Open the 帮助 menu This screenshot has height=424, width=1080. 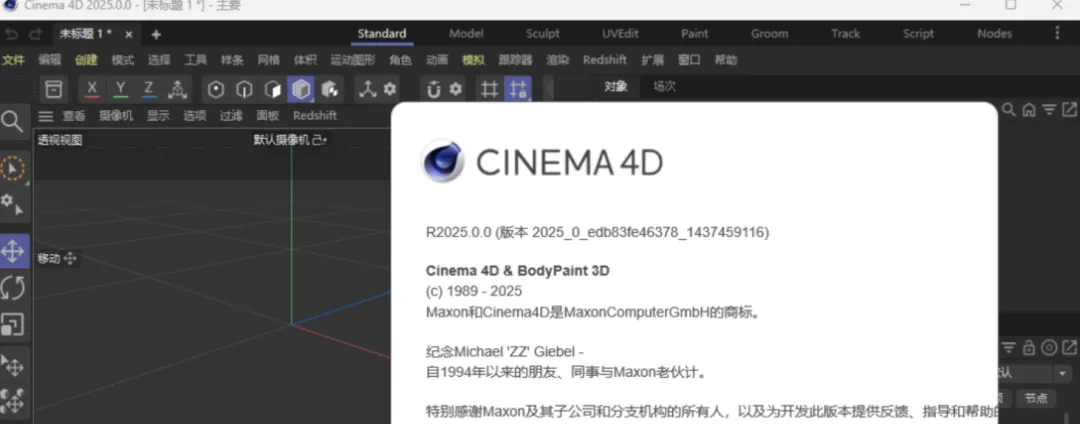[725, 60]
